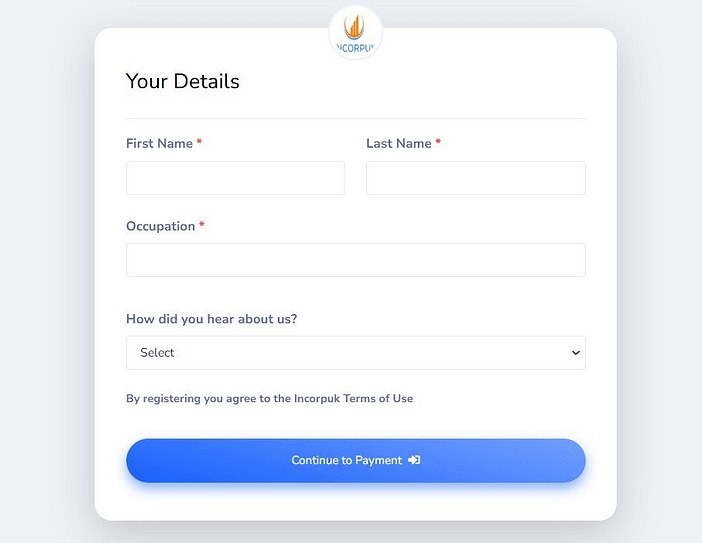Viewport: 702px width, 543px height.
Task: Click the 'How did you hear about us?' label
Action: pos(212,319)
